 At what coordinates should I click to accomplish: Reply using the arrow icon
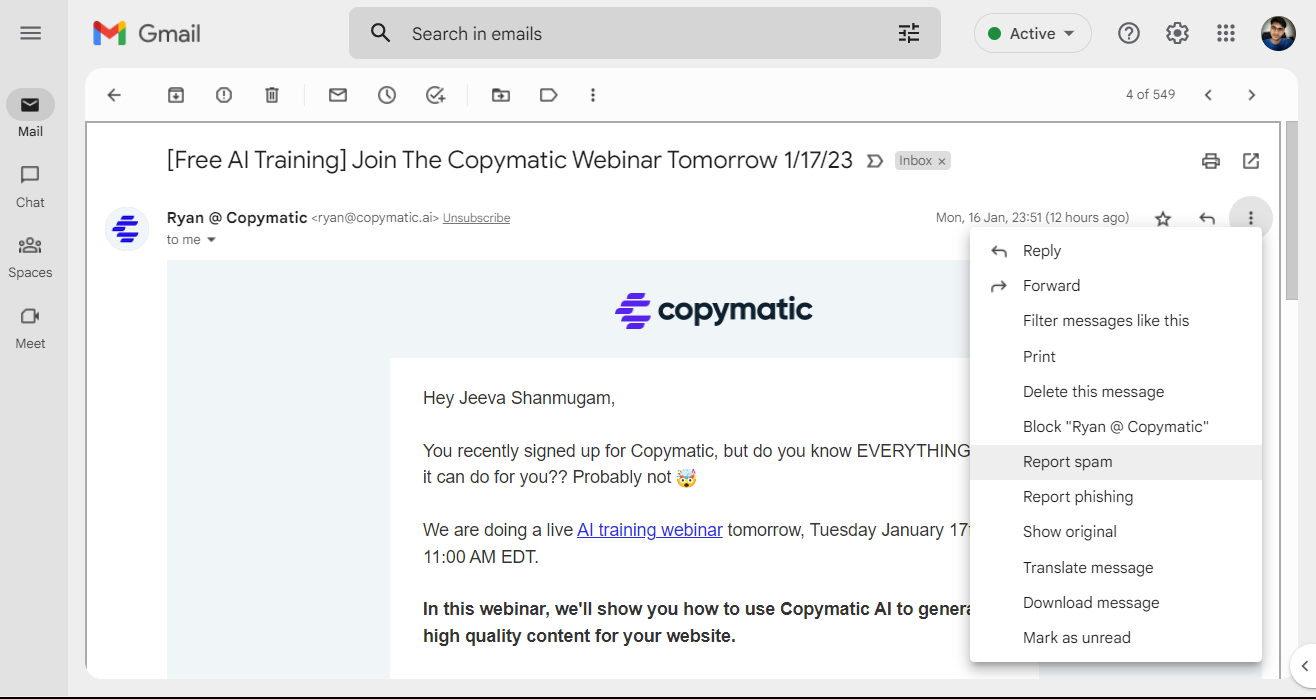click(1207, 218)
